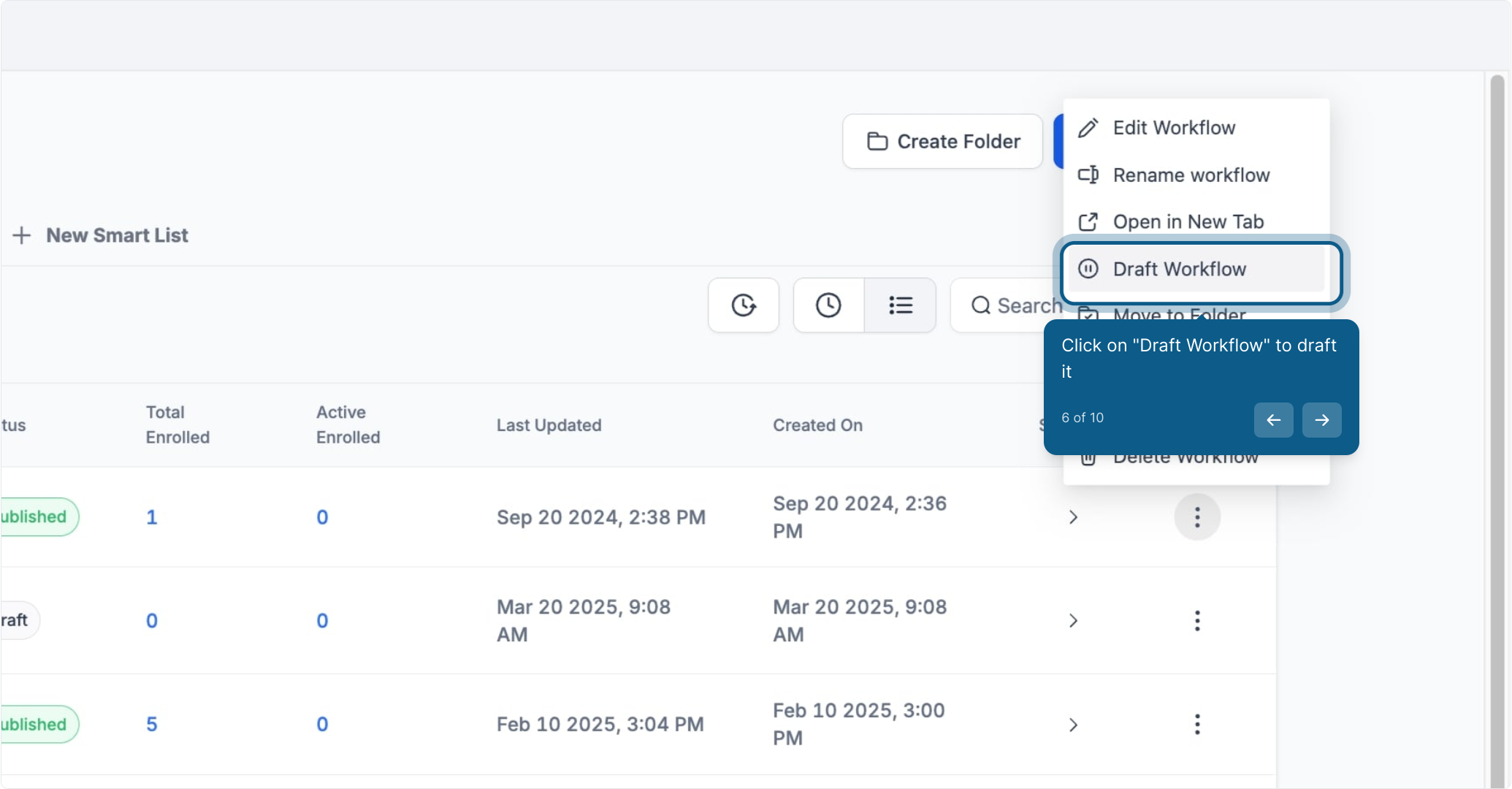Click the folder icon in Create Folder

(877, 141)
